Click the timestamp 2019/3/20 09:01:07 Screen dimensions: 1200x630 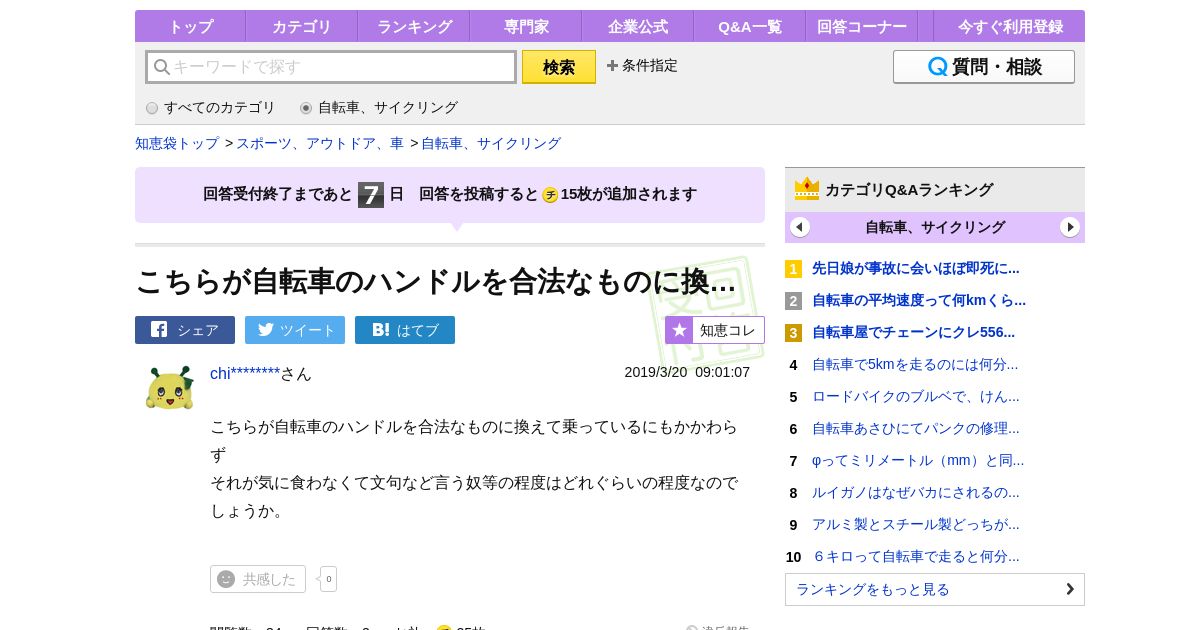pyautogui.click(x=687, y=372)
